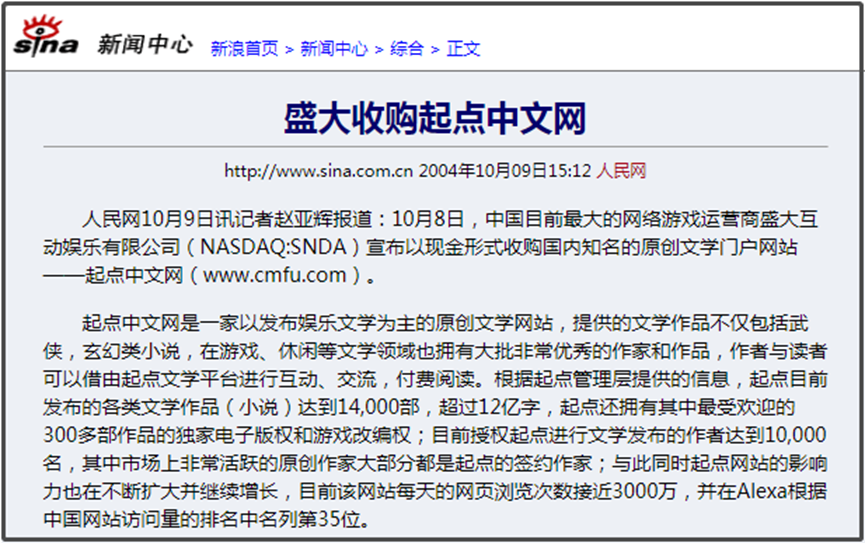Image resolution: width=865 pixels, height=543 pixels.
Task: Click the headline 盛大收购起点中文网
Action: click(x=435, y=118)
